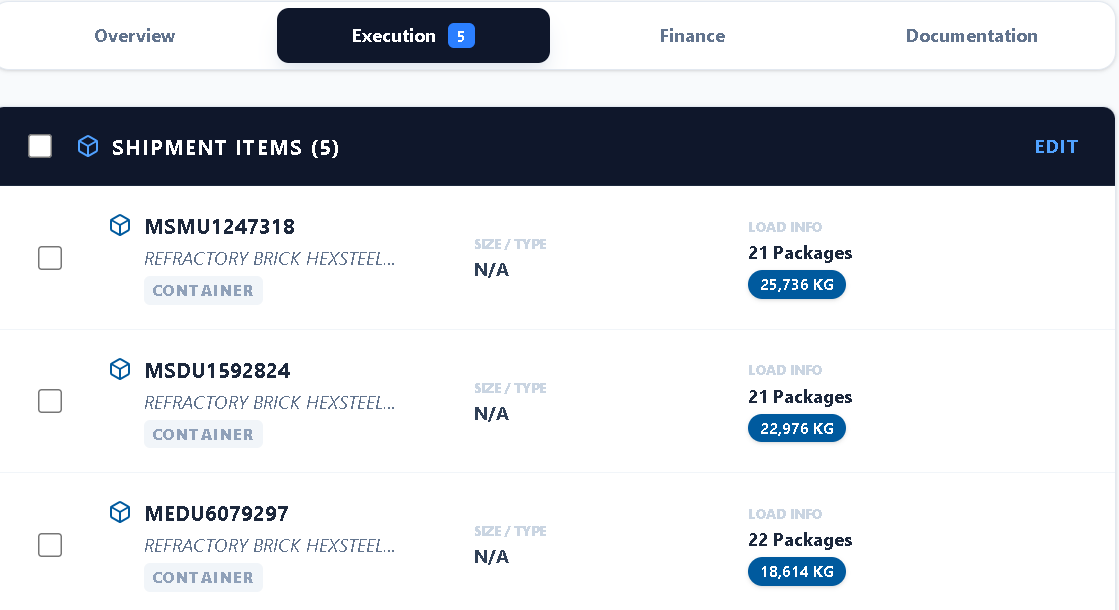Check the box for container MSMU1247318
The image size is (1119, 610).
point(50,258)
